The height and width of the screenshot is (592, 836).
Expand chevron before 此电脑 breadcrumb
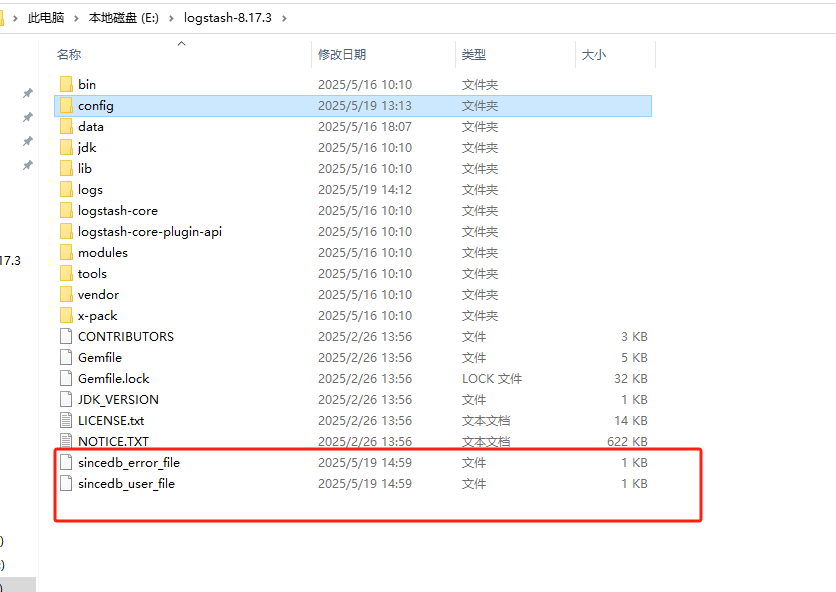click(15, 19)
